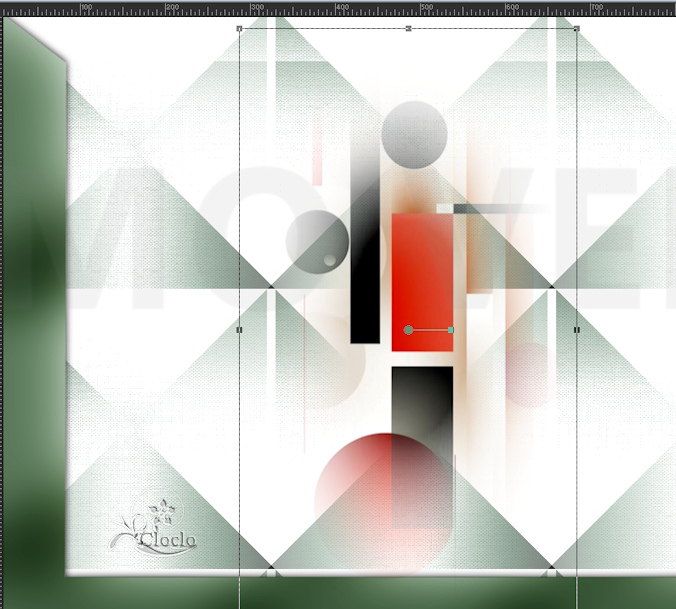The height and width of the screenshot is (609, 676).
Task: Click the Cloclo flower watermark logo
Action: click(154, 530)
